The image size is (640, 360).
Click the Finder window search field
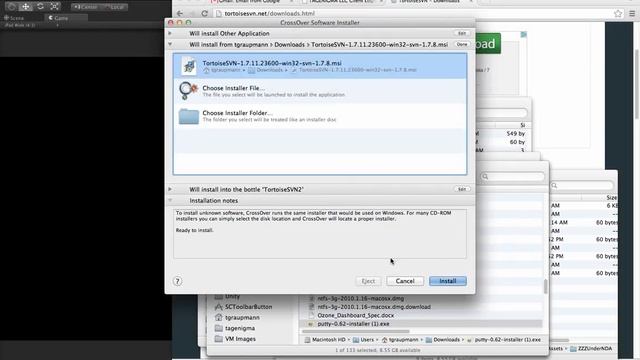pyautogui.click(x=513, y=176)
